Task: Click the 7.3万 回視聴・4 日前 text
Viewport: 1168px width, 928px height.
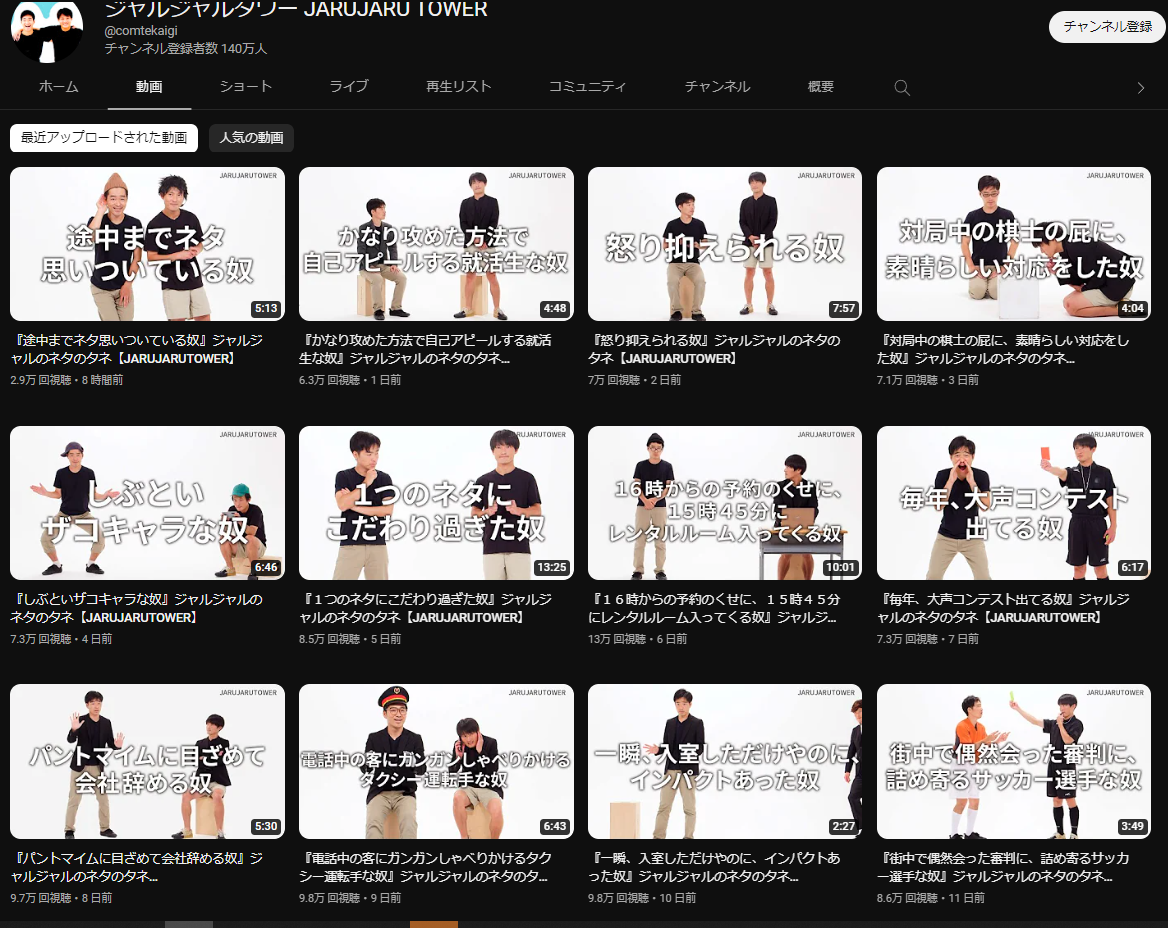Action: coord(61,639)
